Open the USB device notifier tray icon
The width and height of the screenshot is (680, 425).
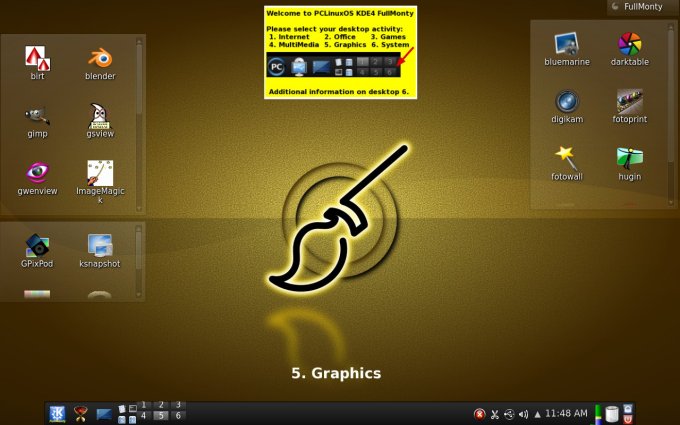click(x=509, y=414)
